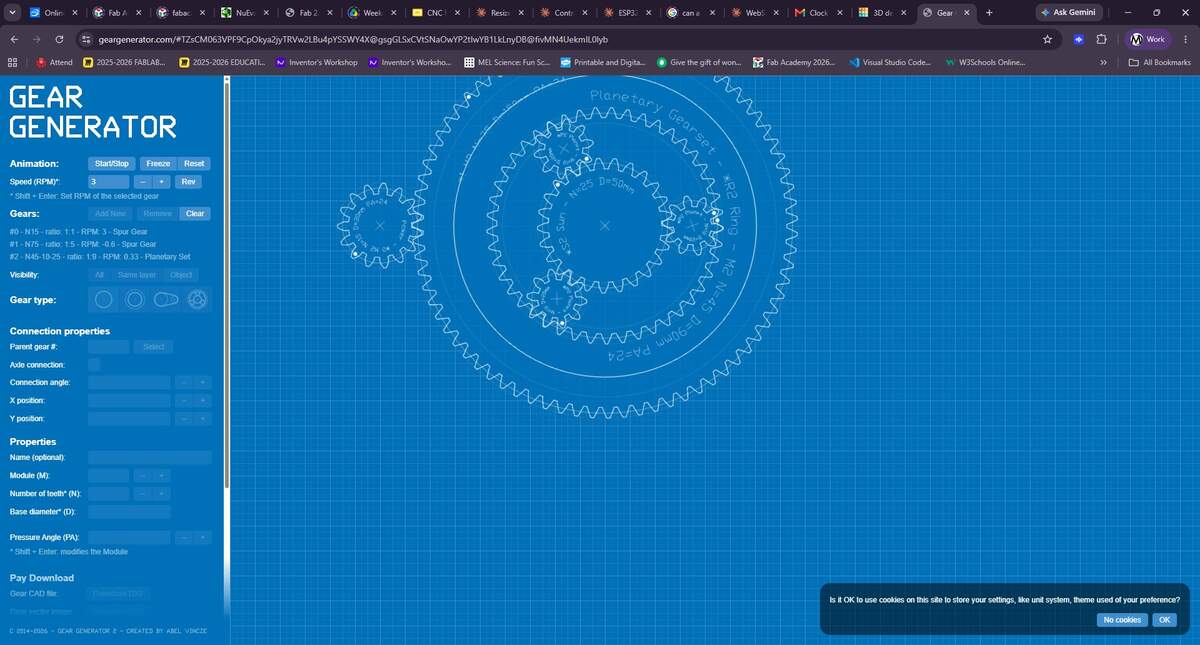Decrease Speed (RPM) with the minus button
This screenshot has height=645, width=1200.
coord(143,182)
